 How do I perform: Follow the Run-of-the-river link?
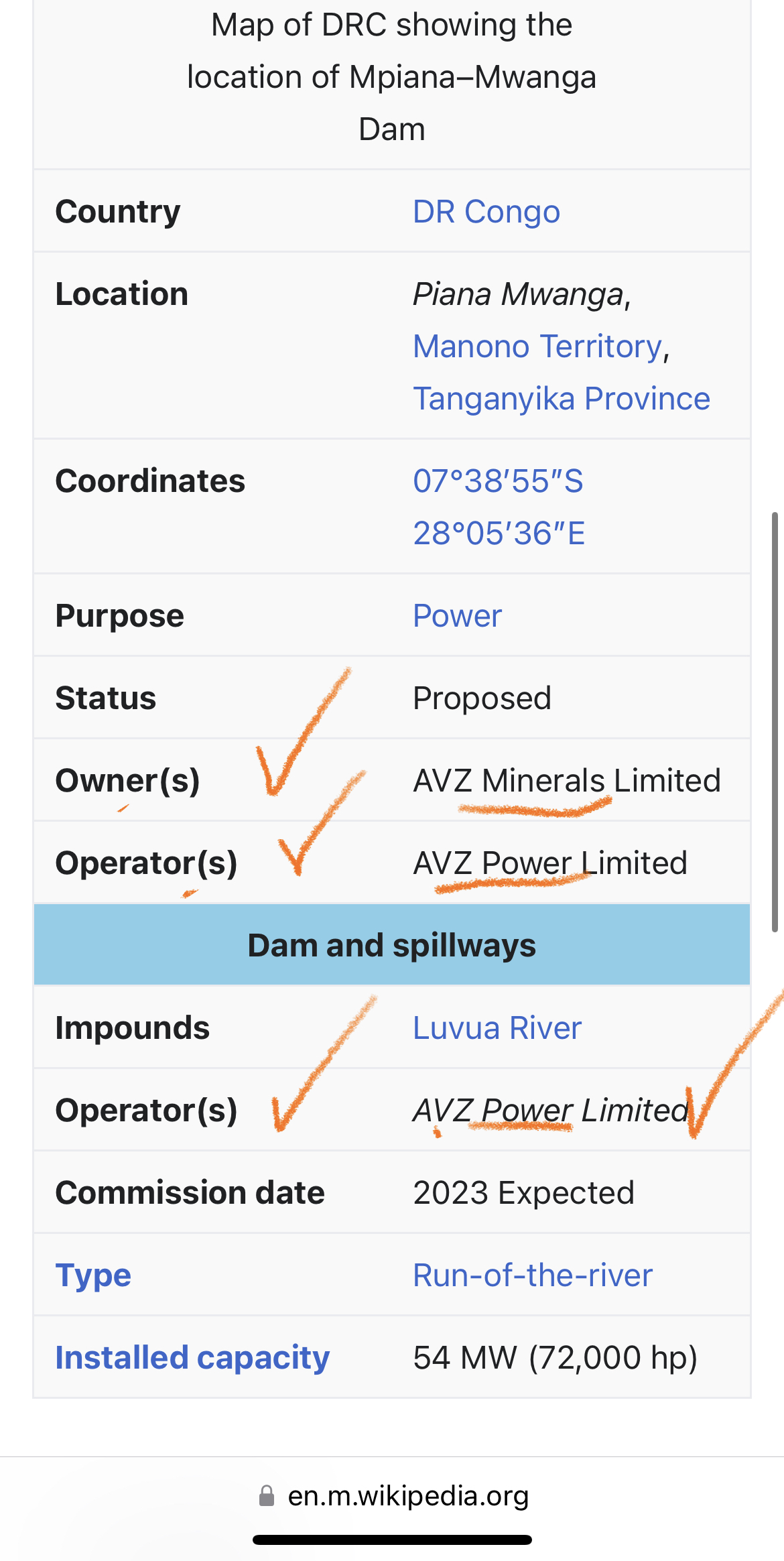click(533, 1275)
